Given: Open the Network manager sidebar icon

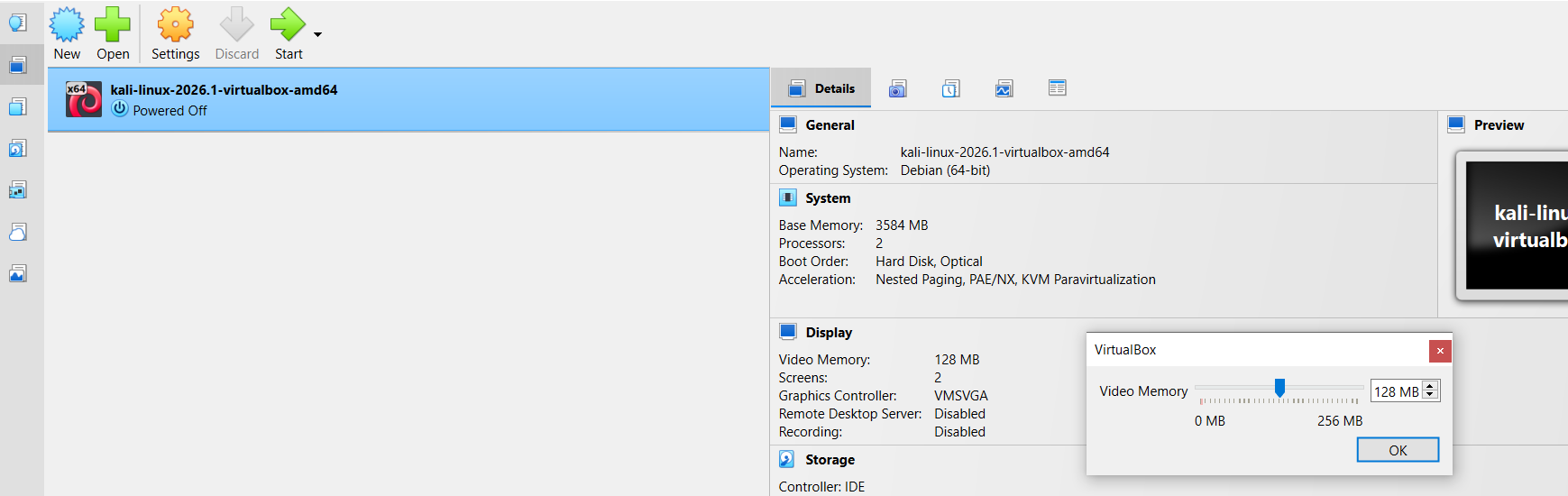Looking at the screenshot, I should click(18, 189).
